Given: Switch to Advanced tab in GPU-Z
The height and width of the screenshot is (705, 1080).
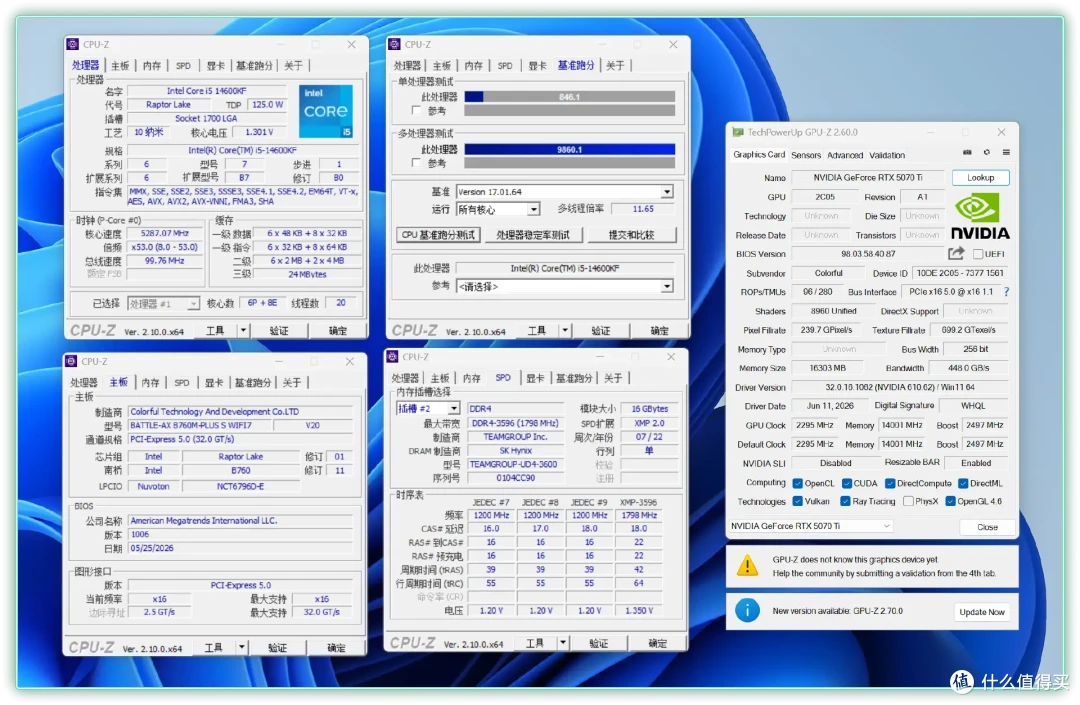Looking at the screenshot, I should click(x=845, y=155).
